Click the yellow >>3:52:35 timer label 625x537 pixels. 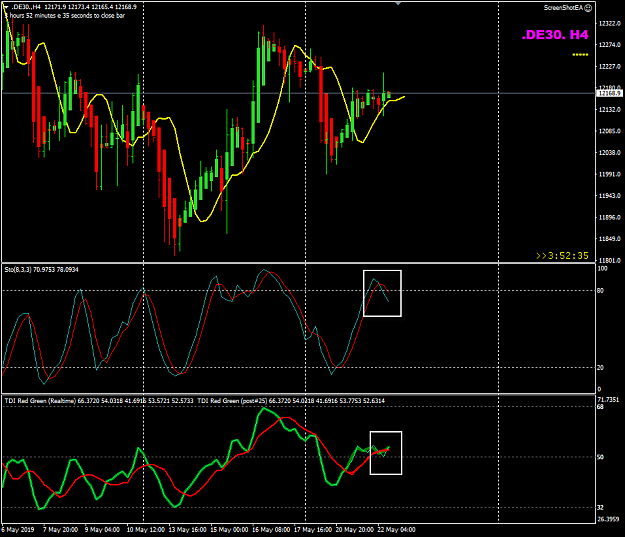[x=562, y=256]
